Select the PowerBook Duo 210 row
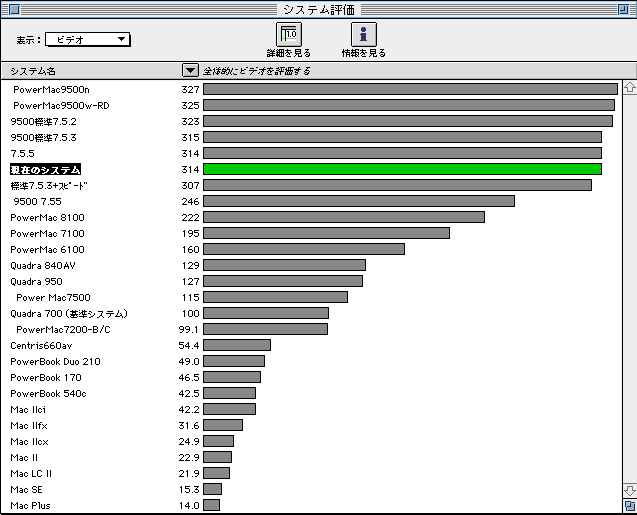This screenshot has width=637, height=515. pyautogui.click(x=311, y=361)
